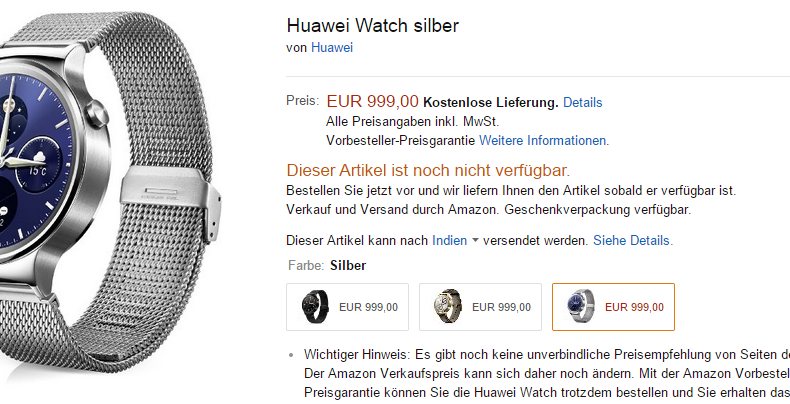Click the weather complication on the watch face
The image size is (790, 404).
tap(38, 164)
